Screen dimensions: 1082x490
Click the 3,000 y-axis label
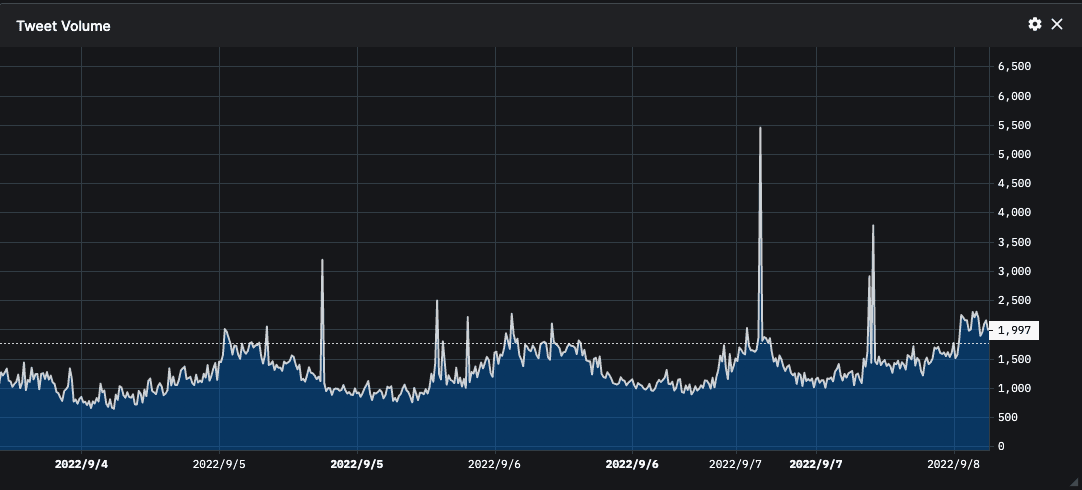pos(1014,271)
